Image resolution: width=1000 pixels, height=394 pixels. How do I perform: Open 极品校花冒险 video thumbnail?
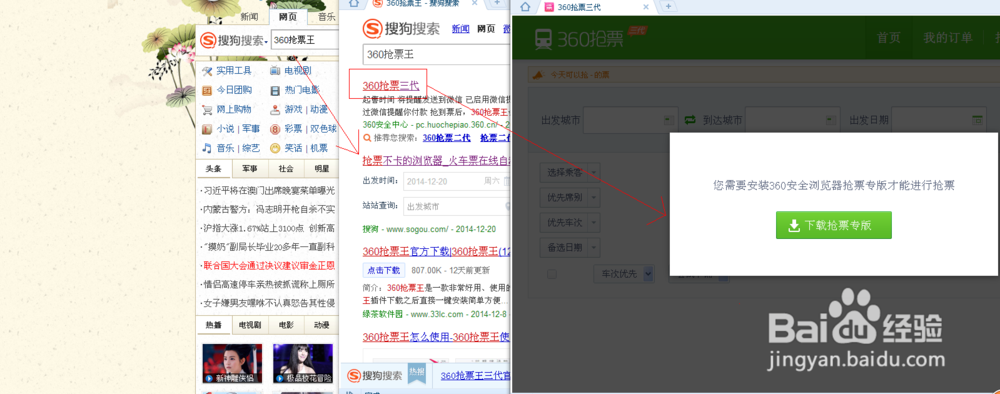303,363
